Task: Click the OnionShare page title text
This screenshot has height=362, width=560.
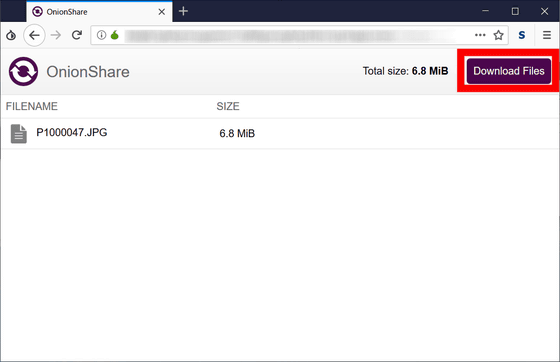Action: (88, 72)
